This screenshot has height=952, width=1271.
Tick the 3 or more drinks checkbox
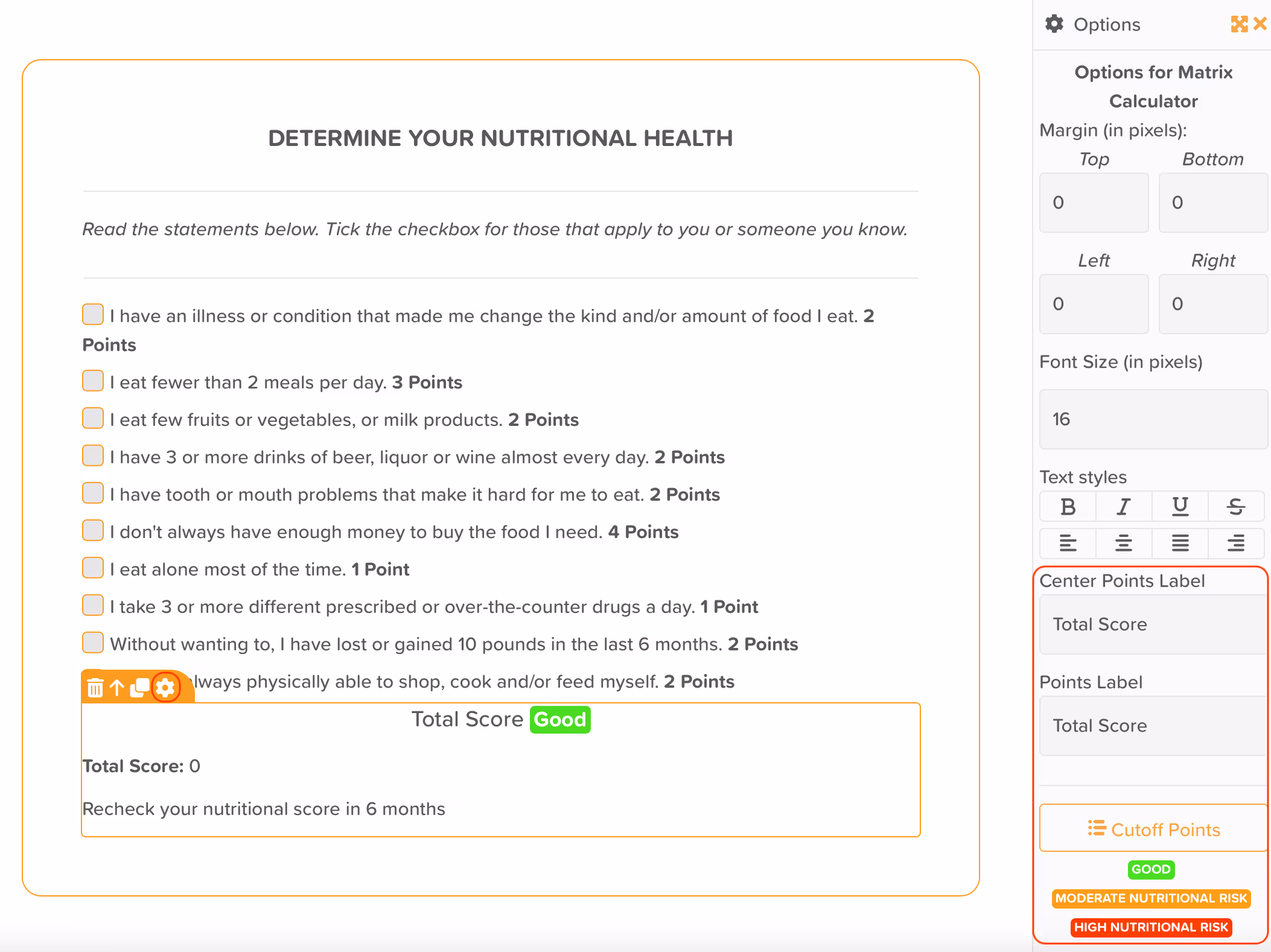click(x=93, y=455)
